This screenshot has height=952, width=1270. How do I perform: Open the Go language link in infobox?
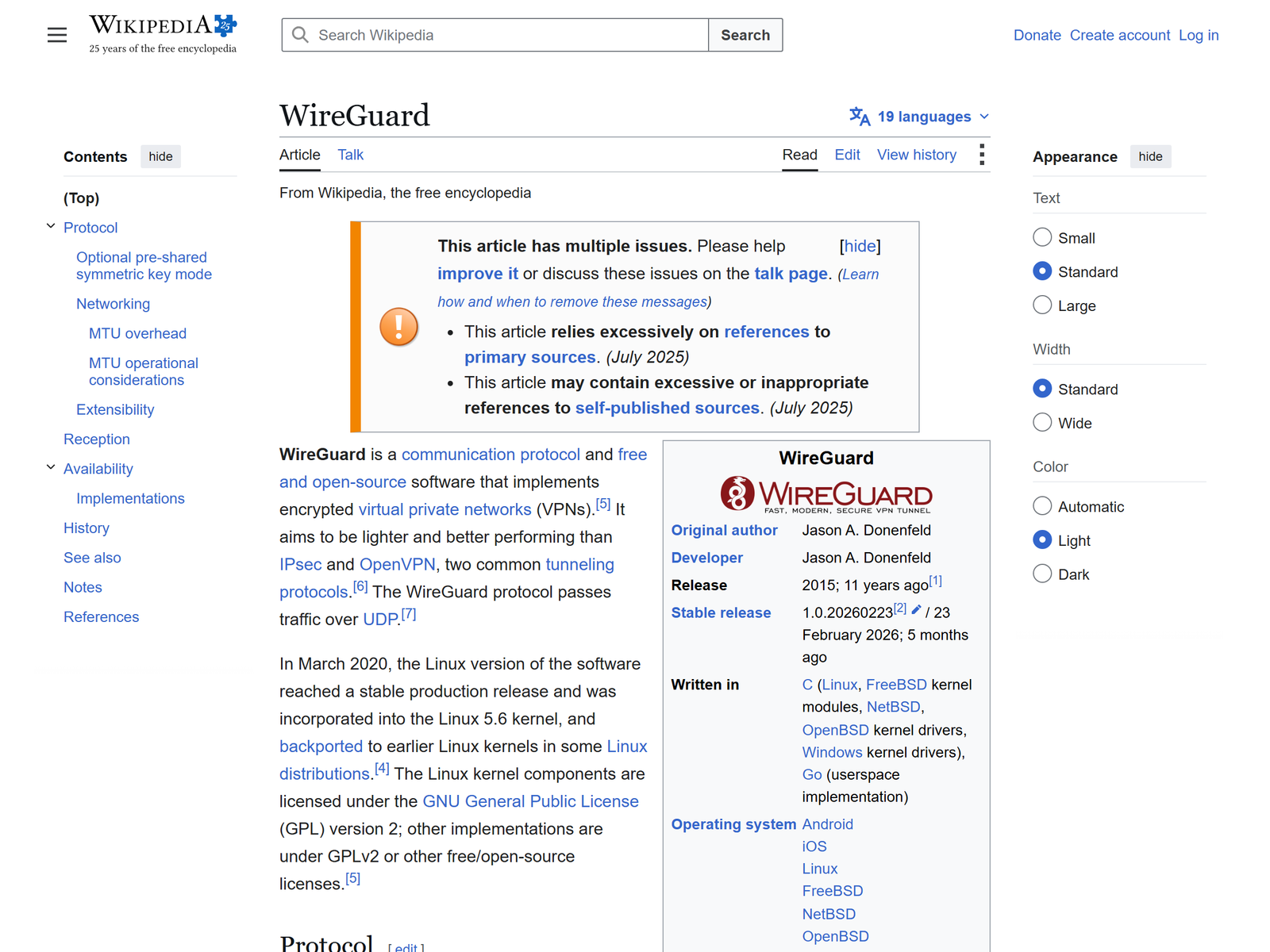click(812, 774)
